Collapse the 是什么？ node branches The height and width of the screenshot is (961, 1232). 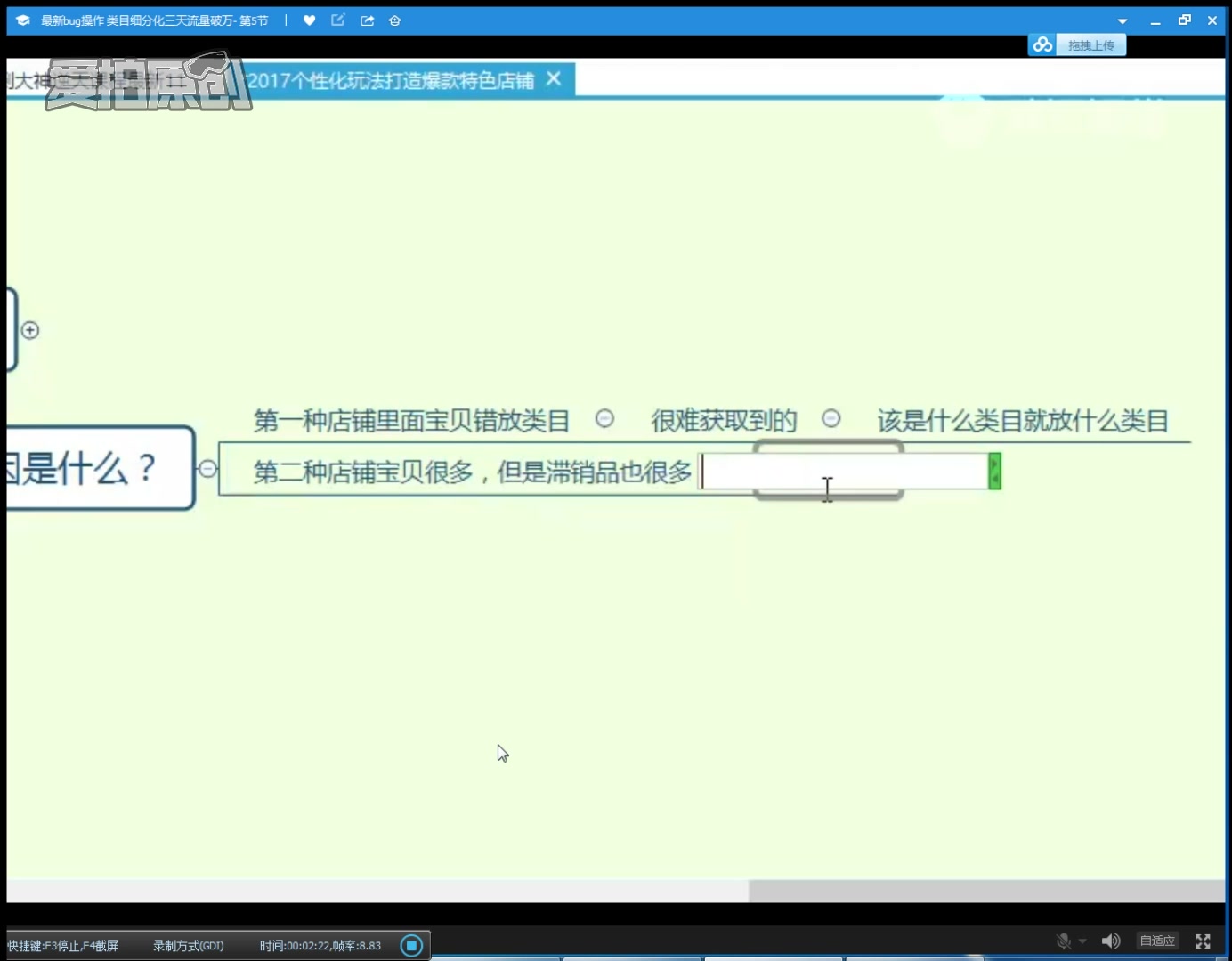207,468
